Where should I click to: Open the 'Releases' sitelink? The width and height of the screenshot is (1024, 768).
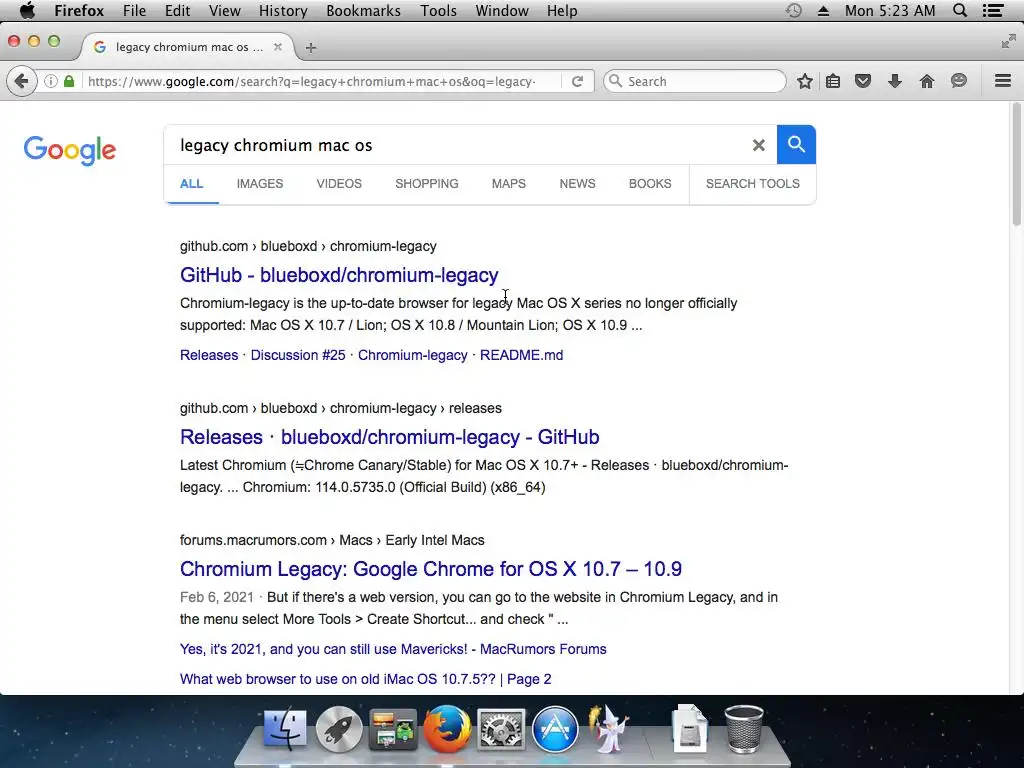click(209, 355)
